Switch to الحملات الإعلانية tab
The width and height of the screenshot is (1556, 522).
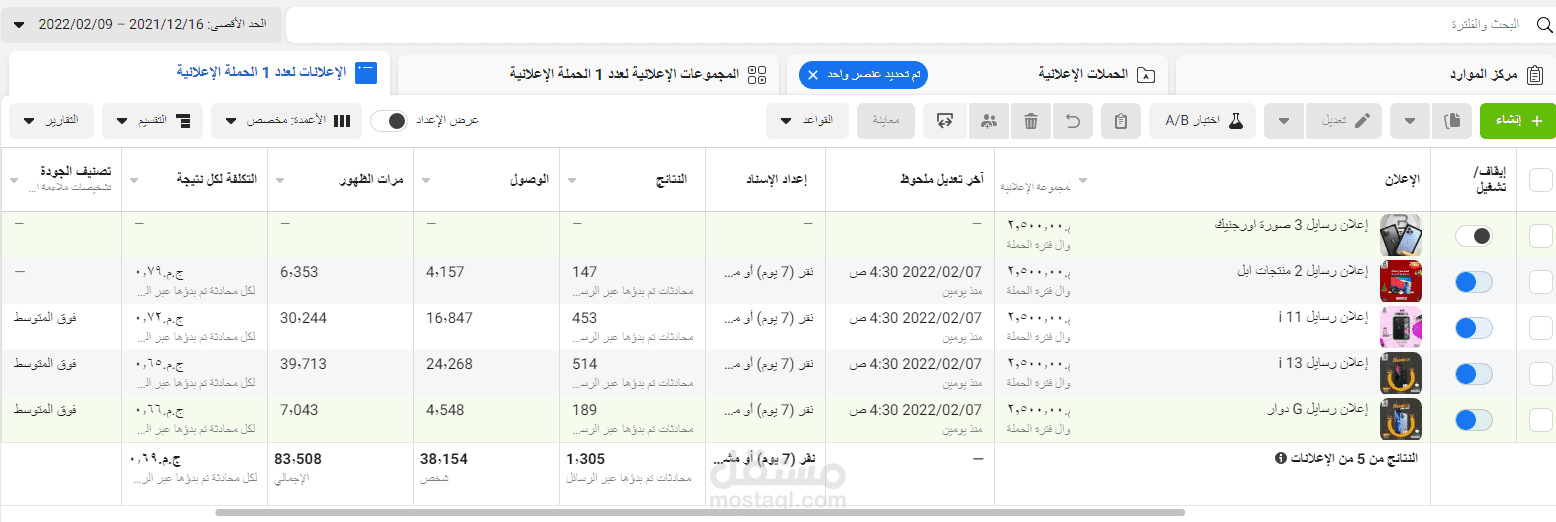(x=977, y=75)
